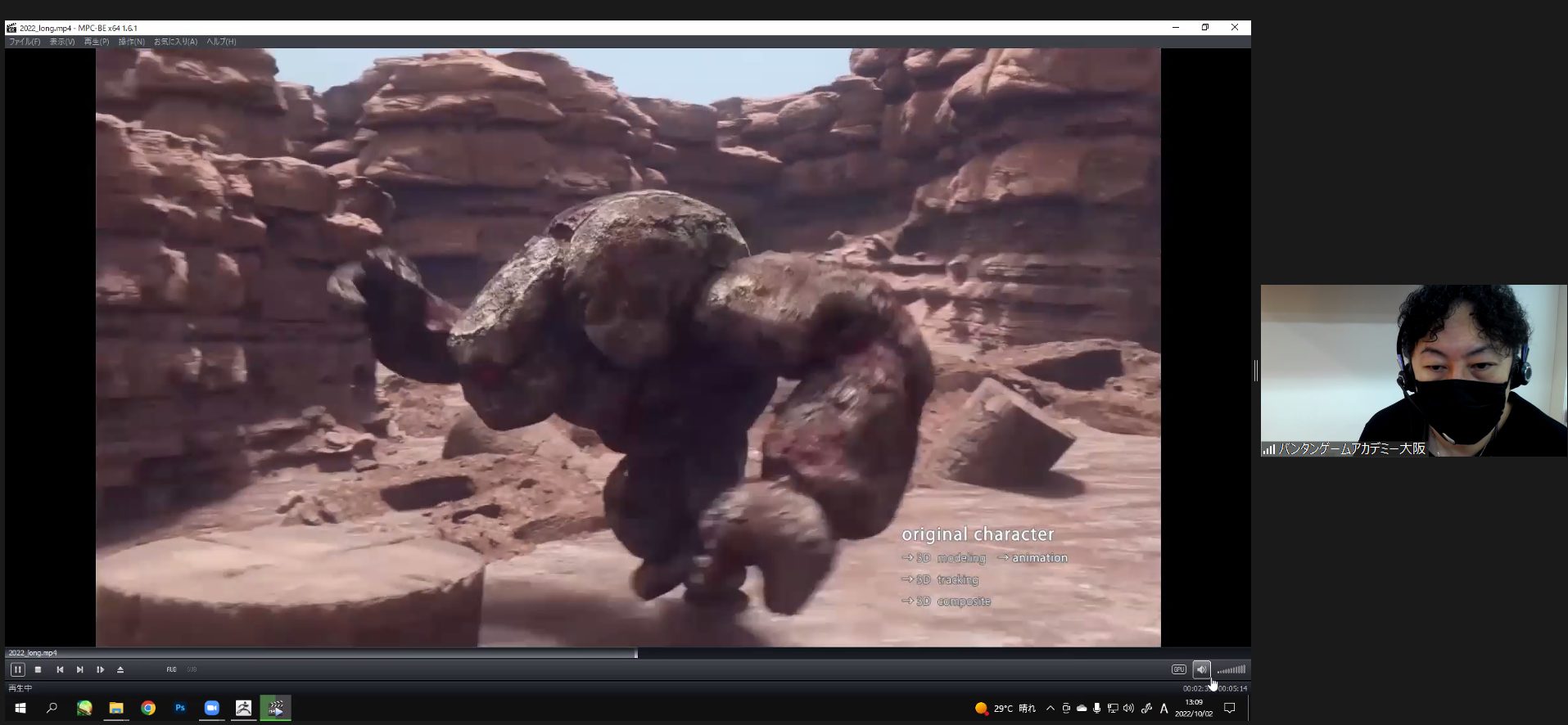Mute audio with the speaker button

(x=1201, y=669)
